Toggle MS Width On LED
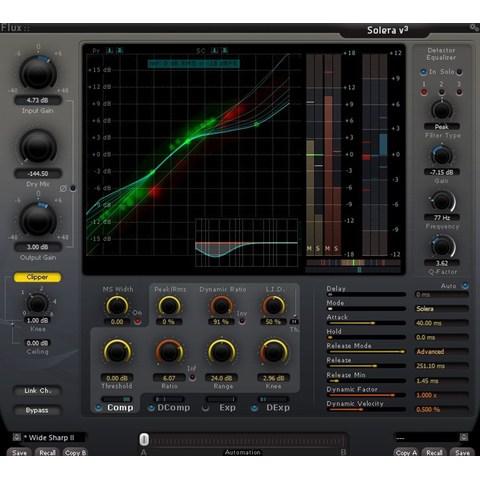Image resolution: width=480 pixels, height=480 pixels. pos(137,321)
